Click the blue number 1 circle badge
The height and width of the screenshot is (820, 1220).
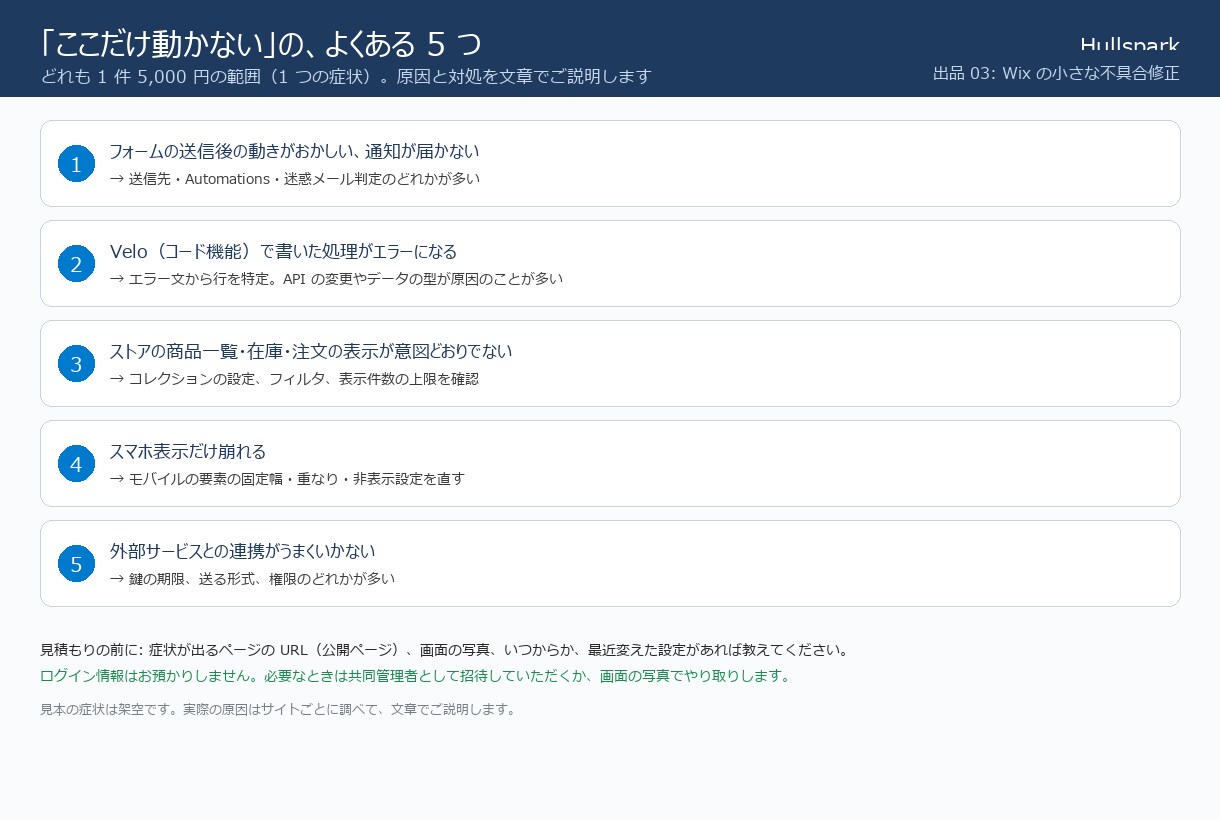76,164
